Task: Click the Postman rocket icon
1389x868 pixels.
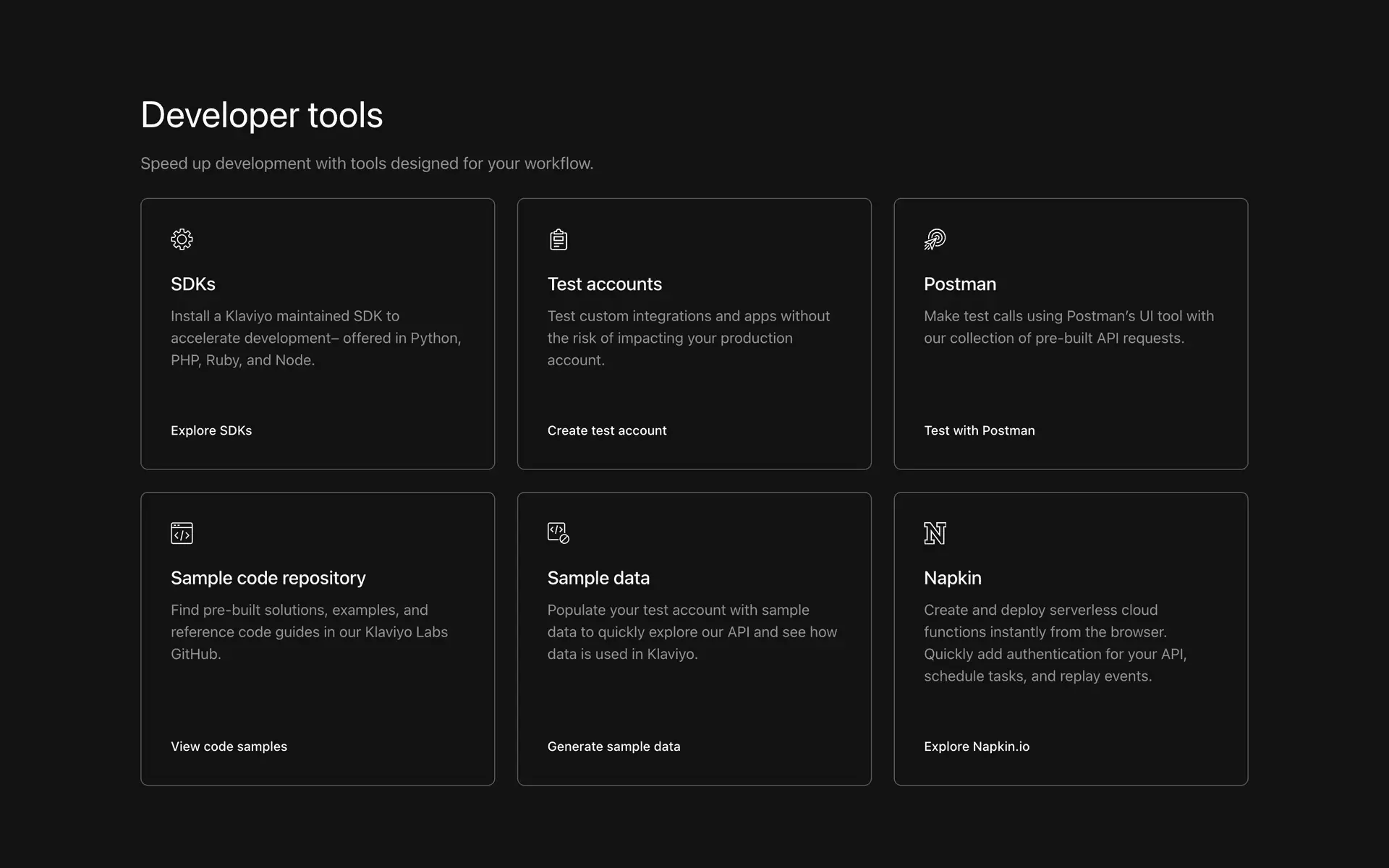Action: (935, 239)
